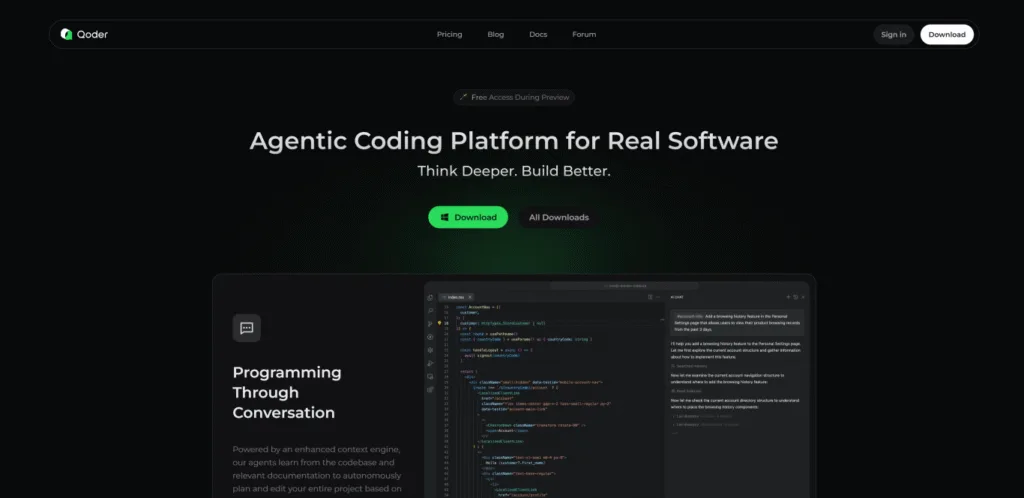Open the Explorer icon in IDE sidebar
The width and height of the screenshot is (1024, 498).
click(430, 298)
